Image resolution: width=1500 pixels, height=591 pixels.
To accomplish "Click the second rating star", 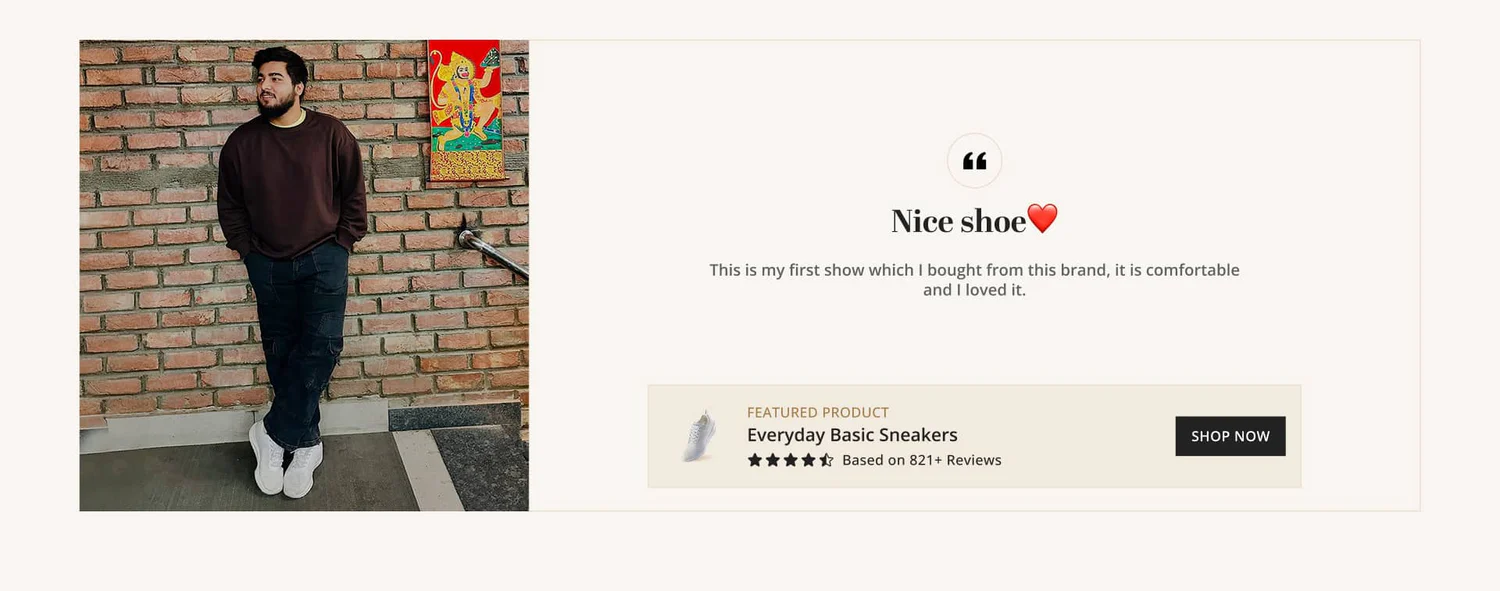I will click(x=773, y=460).
